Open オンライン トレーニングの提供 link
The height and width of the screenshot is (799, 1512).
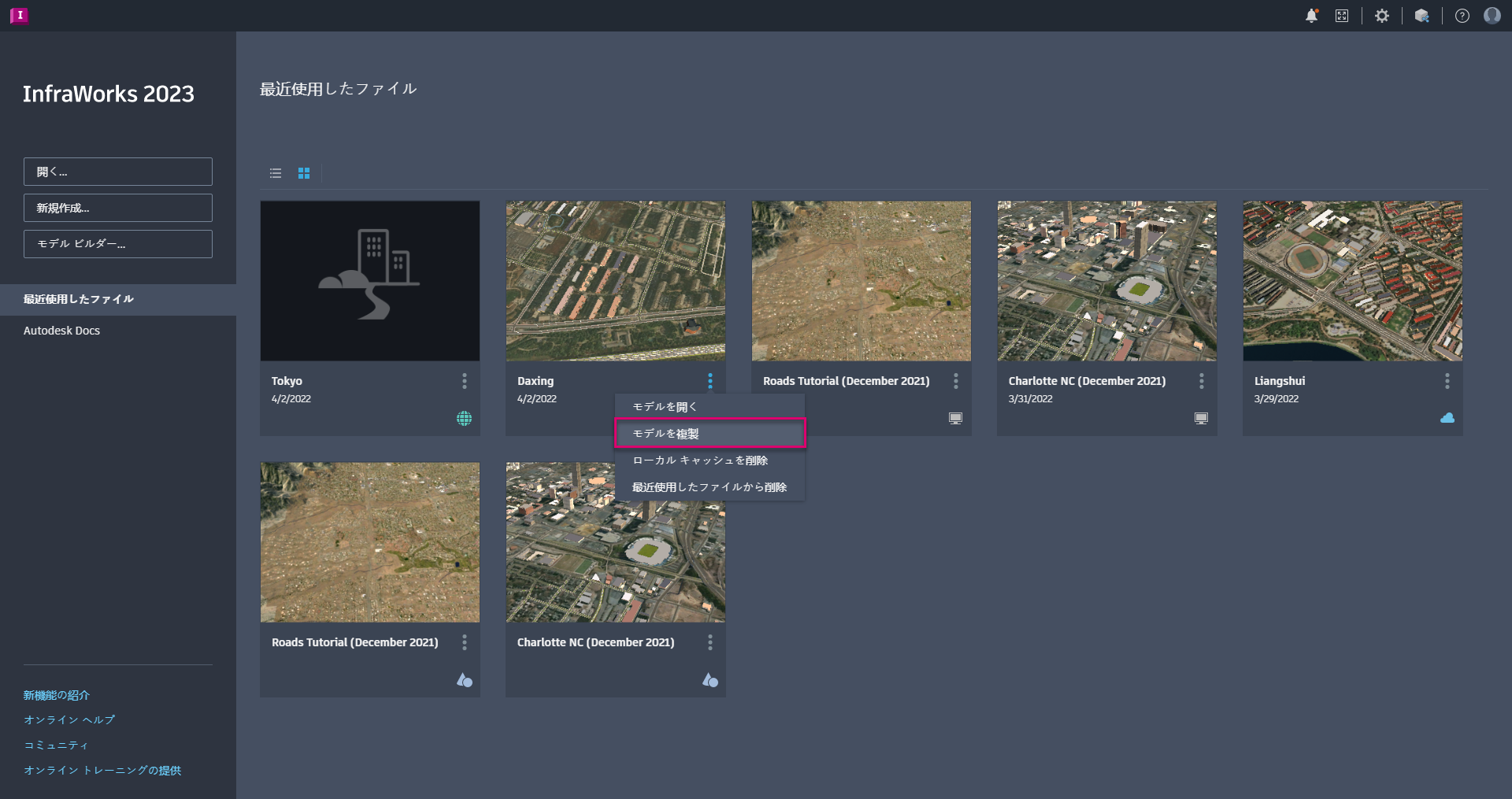tap(102, 771)
